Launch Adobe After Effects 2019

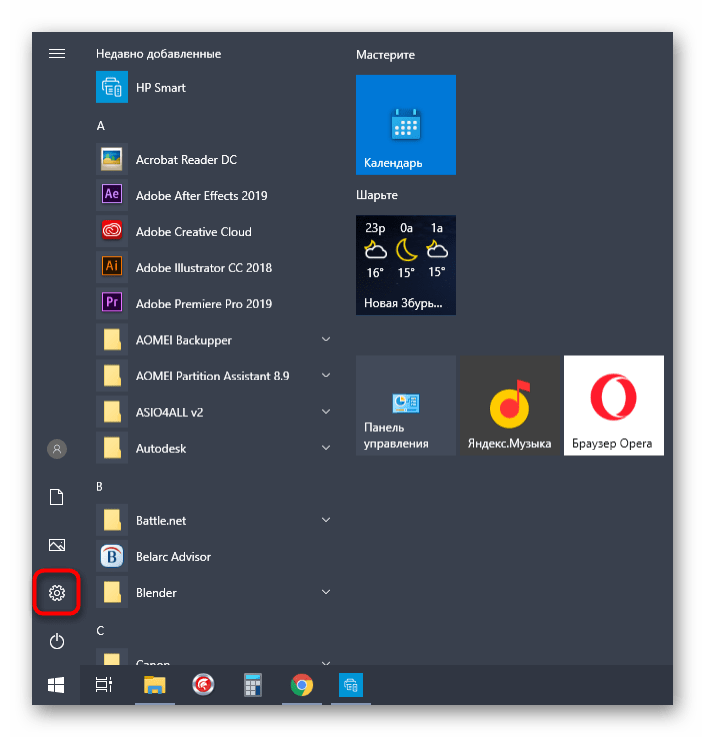pos(201,195)
